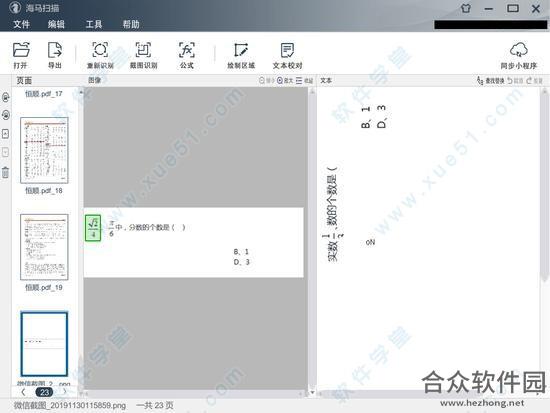Viewport: 550px width, 413px height.
Task: Click the '一共 23 页' status text
Action: coord(155,406)
